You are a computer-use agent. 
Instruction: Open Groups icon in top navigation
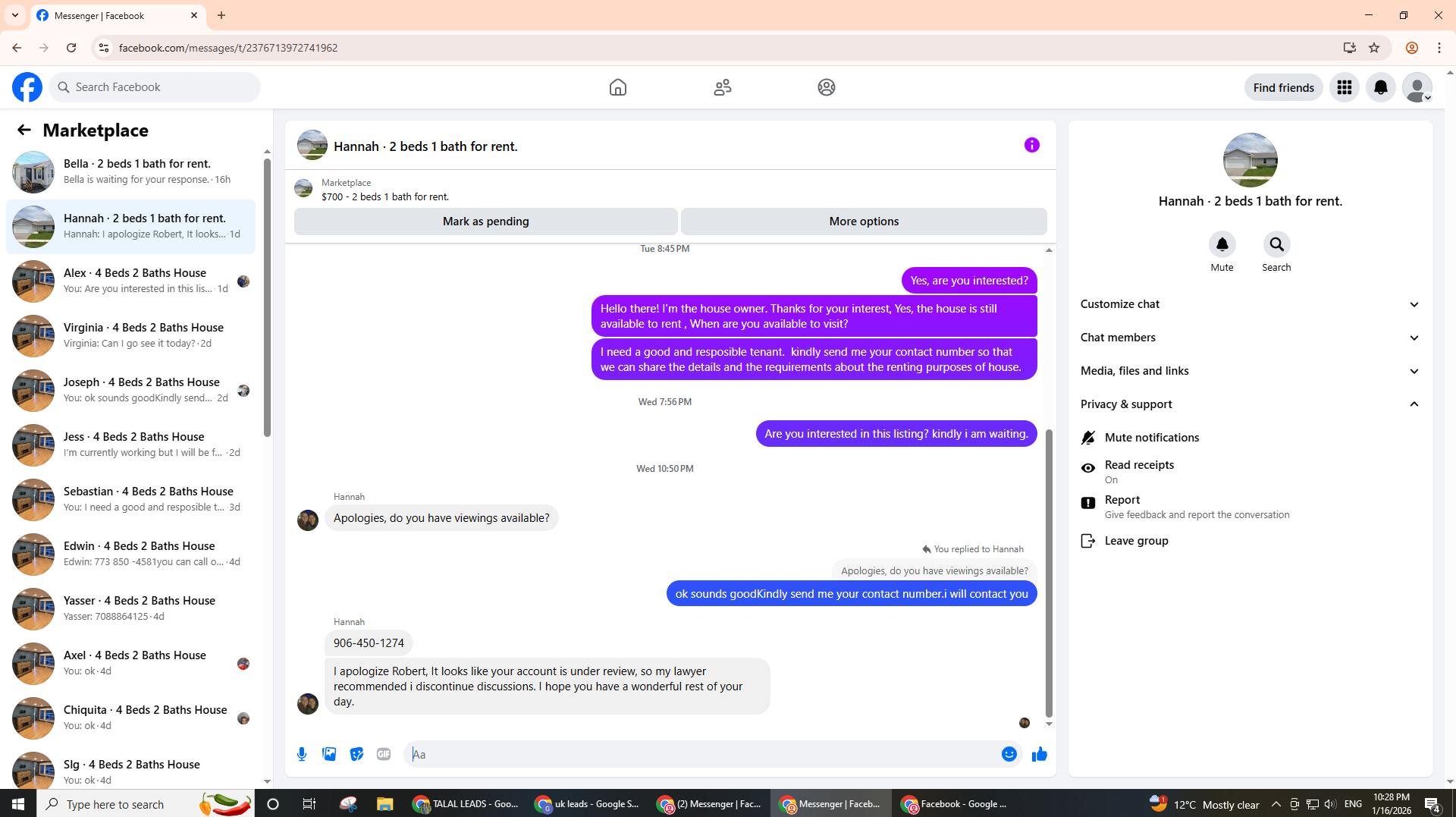coord(827,87)
